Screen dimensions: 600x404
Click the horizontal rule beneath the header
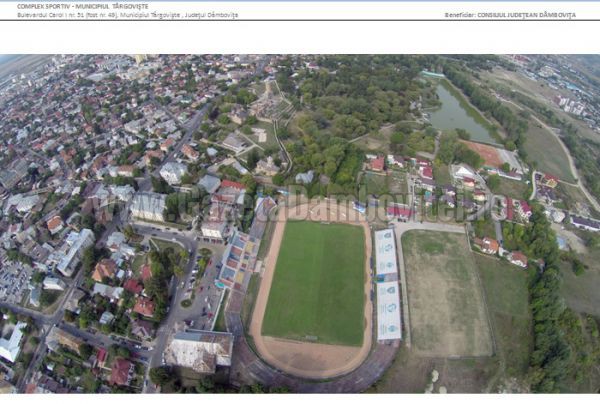(x=300, y=21)
